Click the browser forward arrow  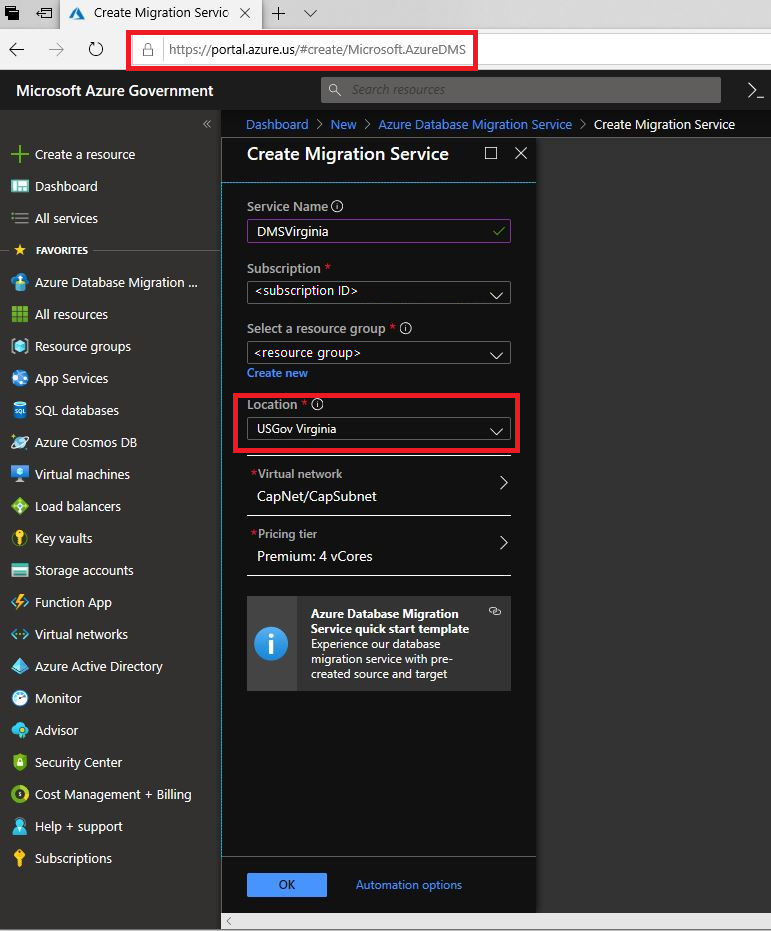point(56,49)
